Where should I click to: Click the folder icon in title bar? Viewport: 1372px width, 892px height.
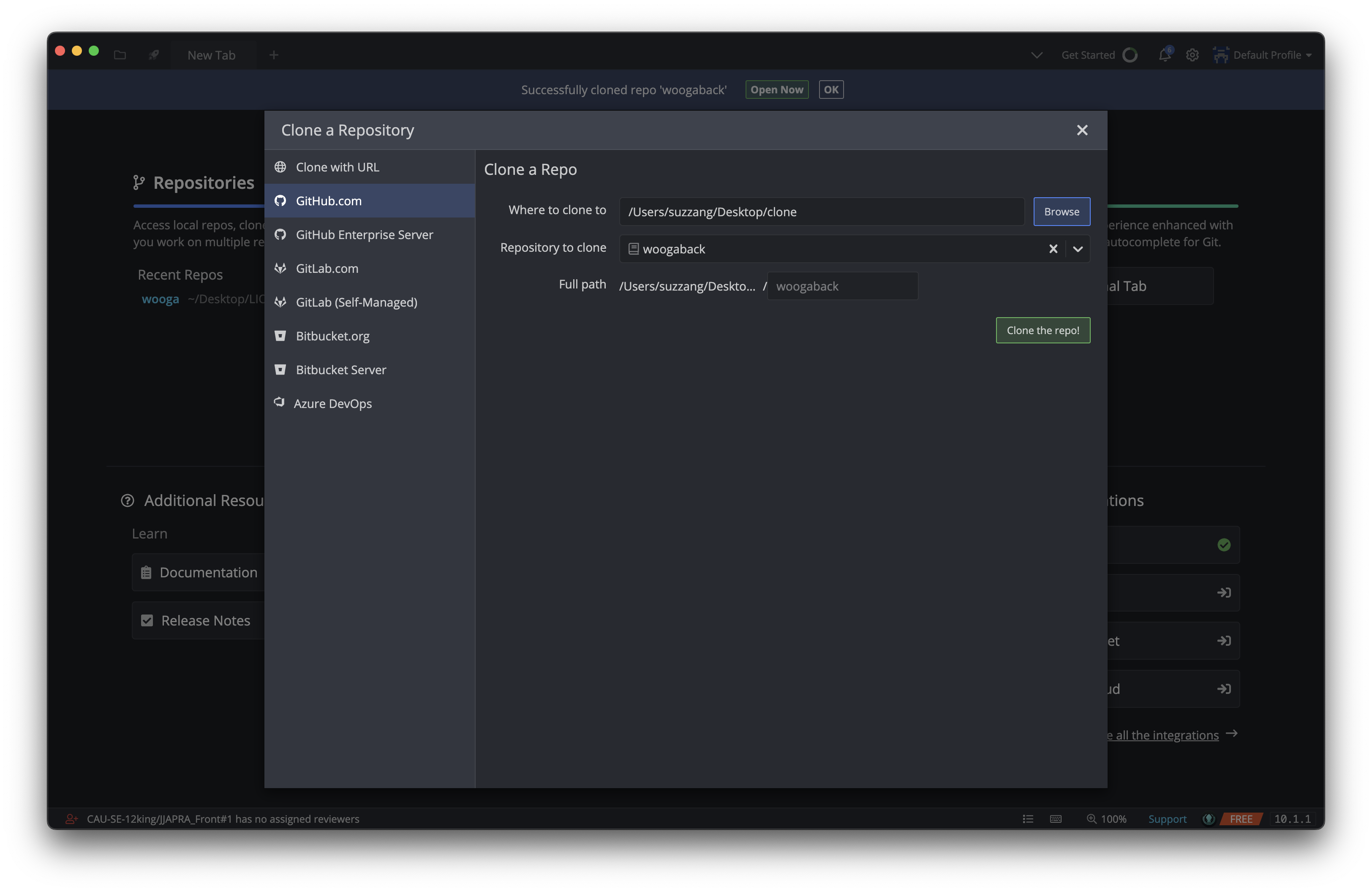click(120, 55)
